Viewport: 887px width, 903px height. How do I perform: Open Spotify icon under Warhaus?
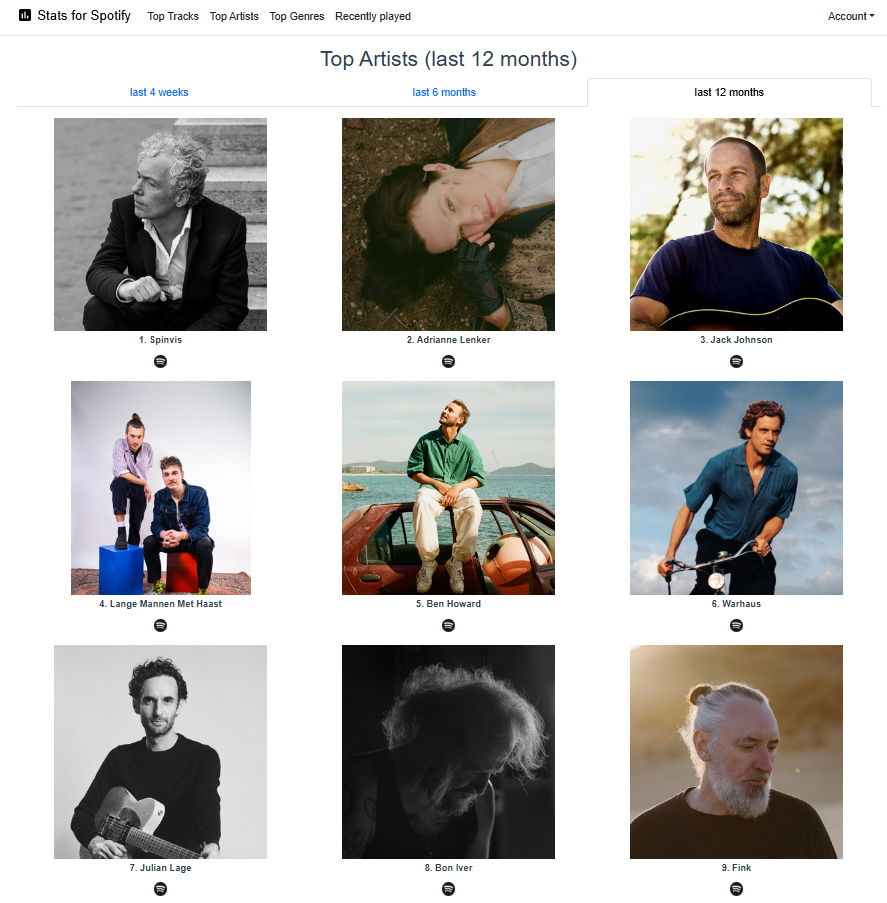736,625
